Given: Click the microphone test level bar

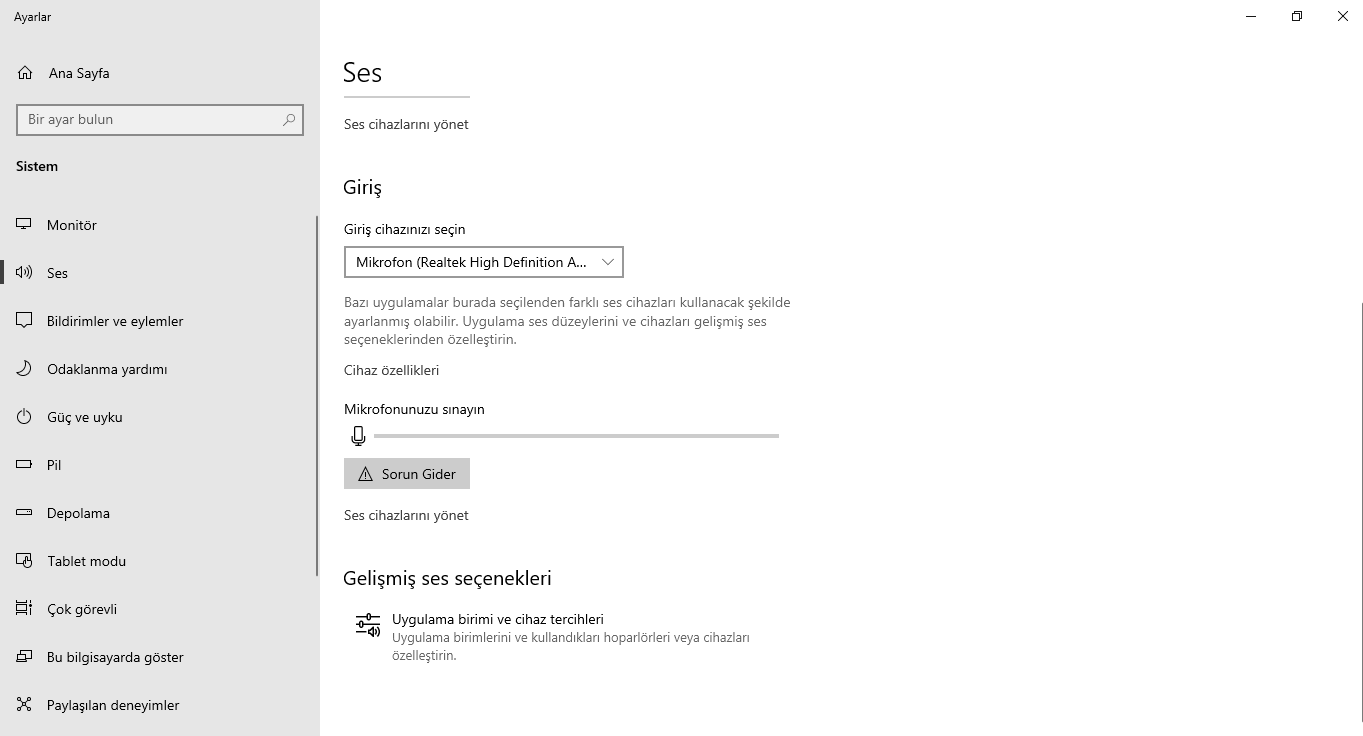Looking at the screenshot, I should click(576, 436).
